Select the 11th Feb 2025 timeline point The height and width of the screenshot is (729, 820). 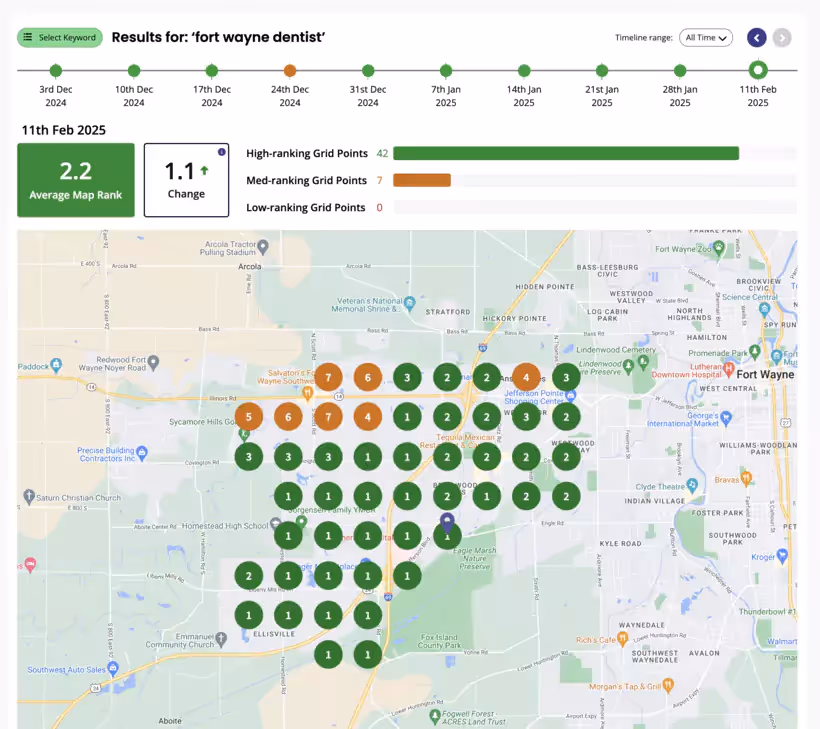tap(758, 70)
